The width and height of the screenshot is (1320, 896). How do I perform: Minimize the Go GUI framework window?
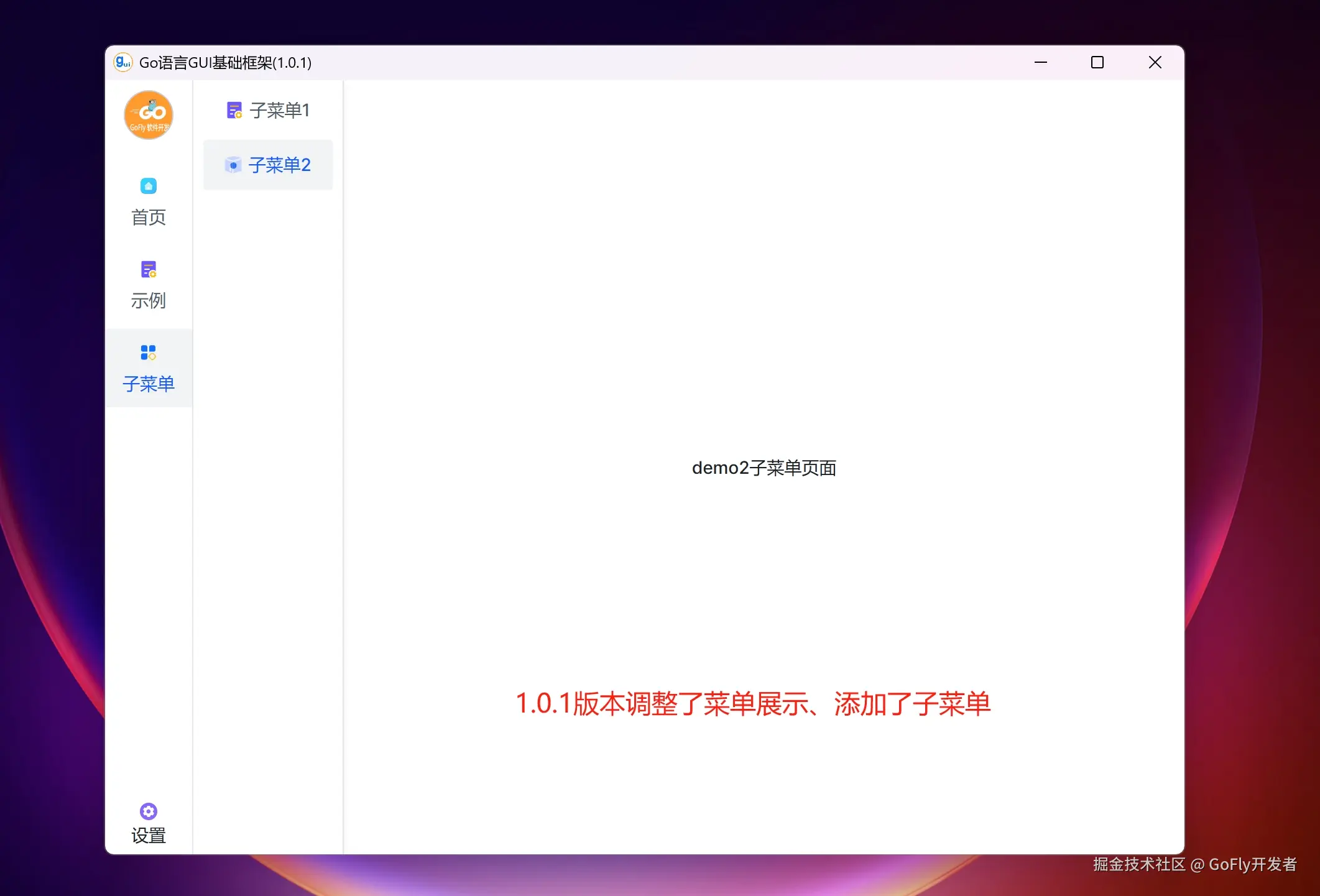coord(1040,62)
